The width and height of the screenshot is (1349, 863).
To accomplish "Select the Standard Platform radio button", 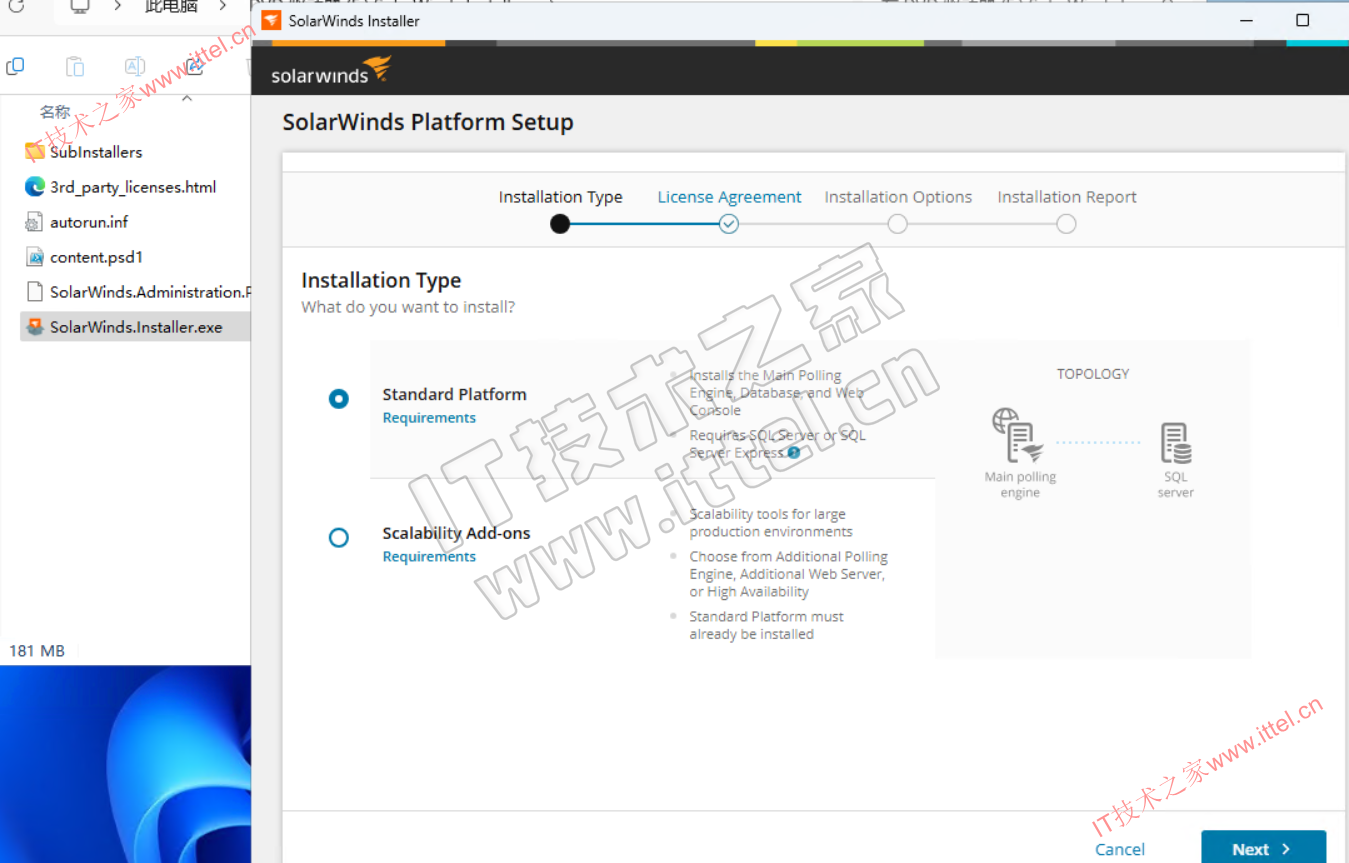I will pyautogui.click(x=339, y=399).
